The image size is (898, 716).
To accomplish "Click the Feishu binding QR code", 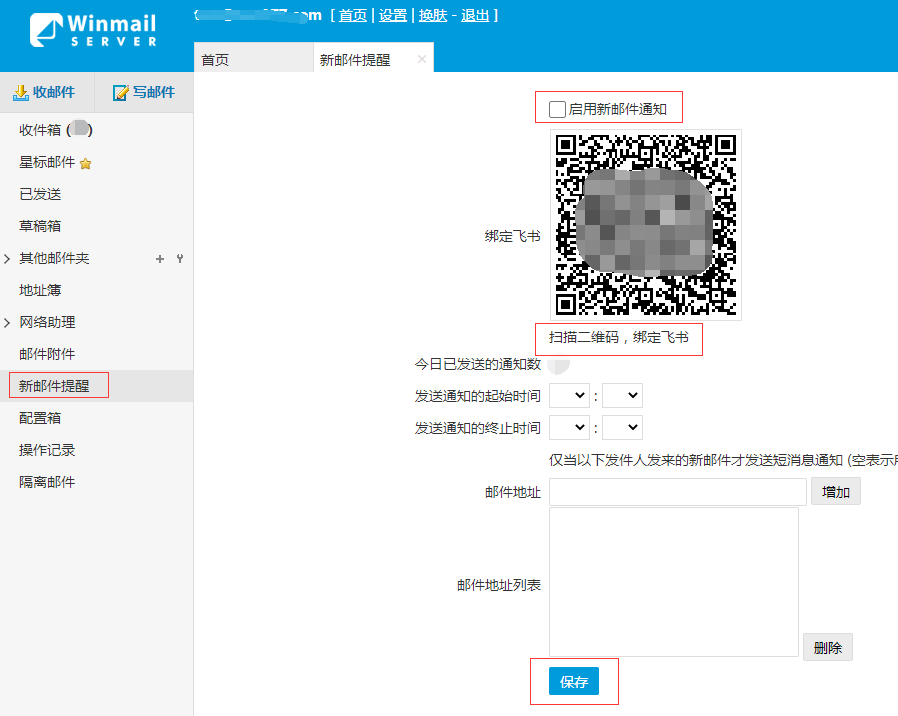I will click(645, 224).
